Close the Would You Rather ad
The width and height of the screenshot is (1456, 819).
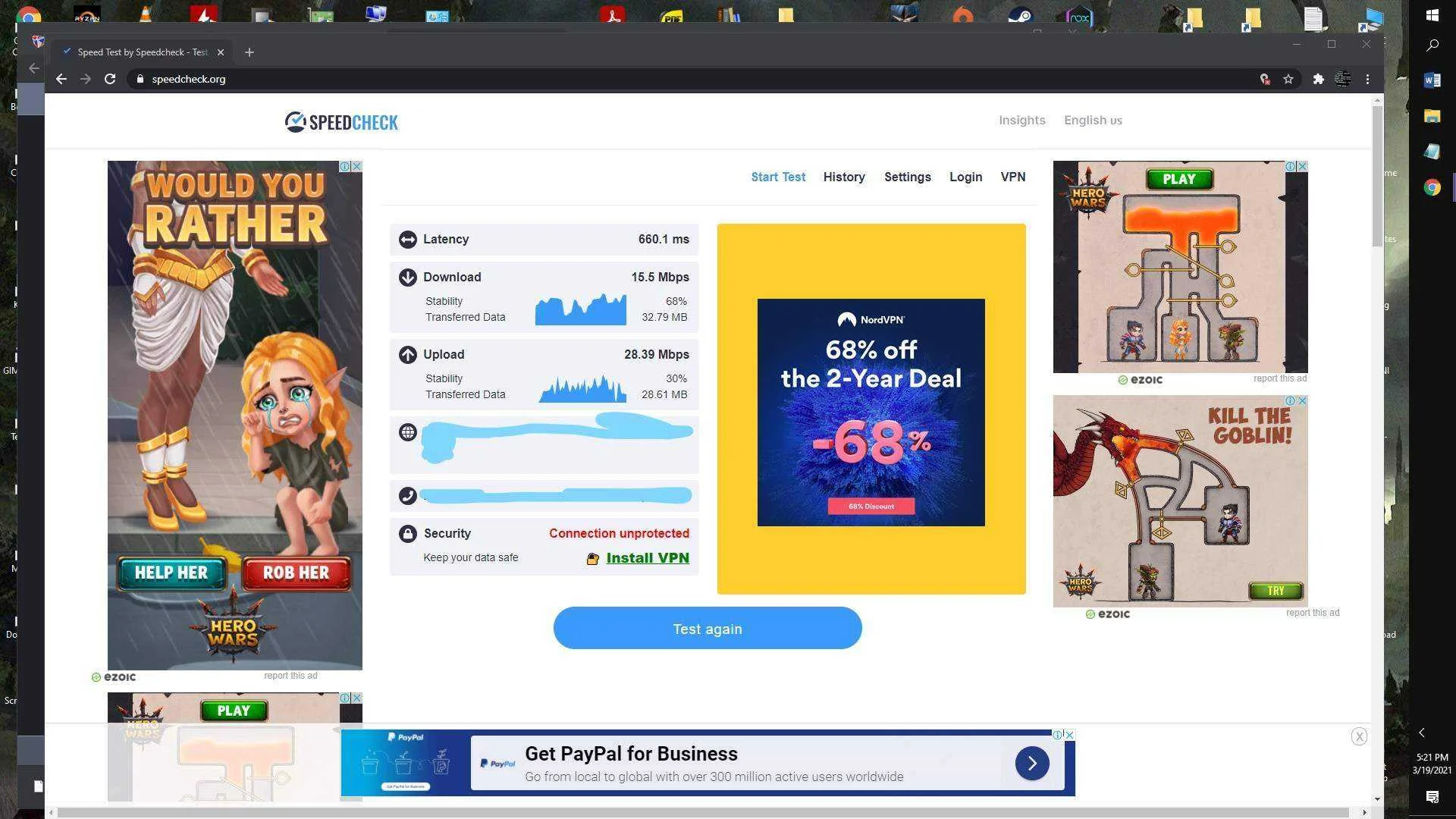pyautogui.click(x=356, y=166)
